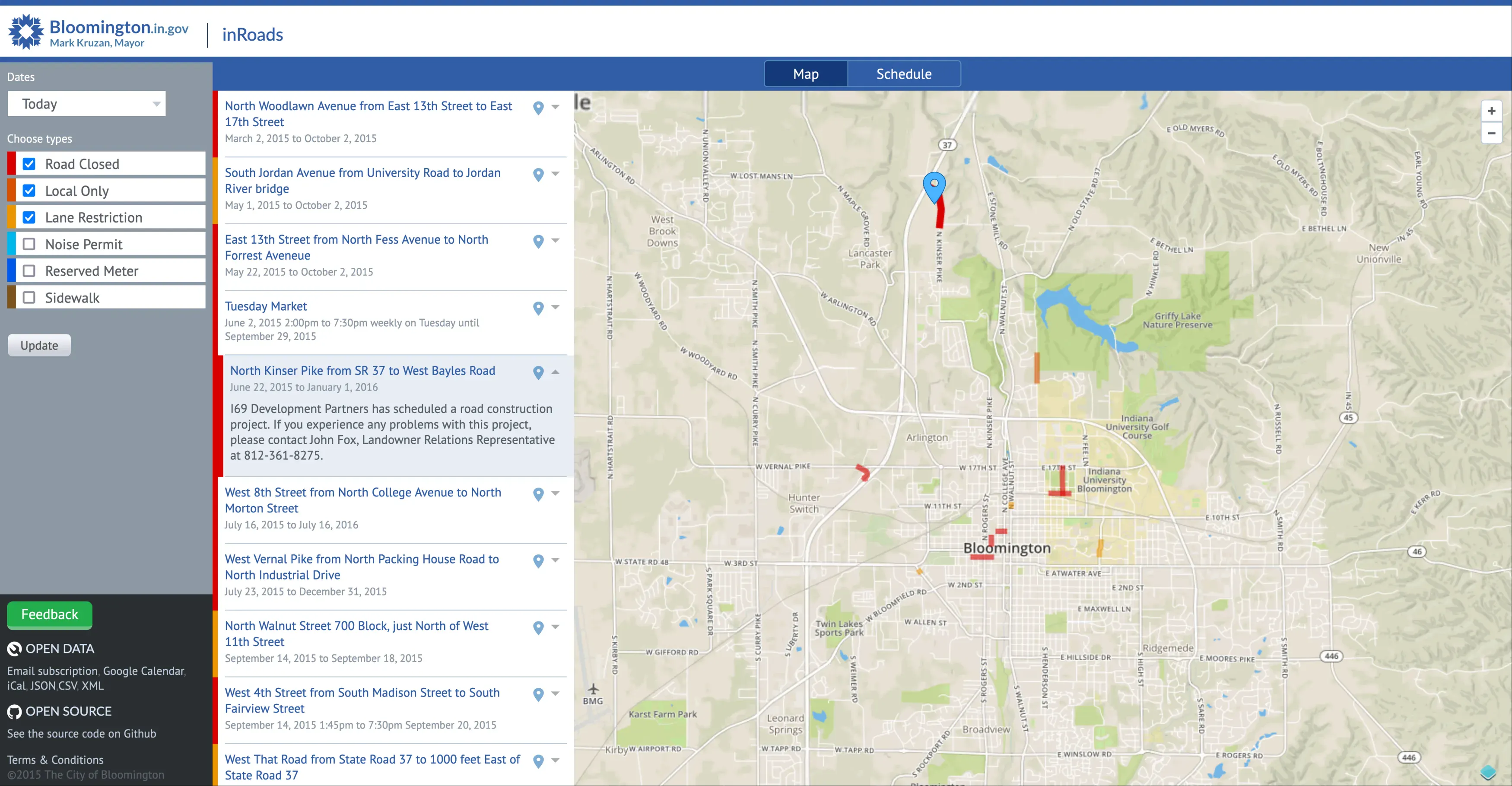Click the Bloomington city logo

[x=26, y=32]
